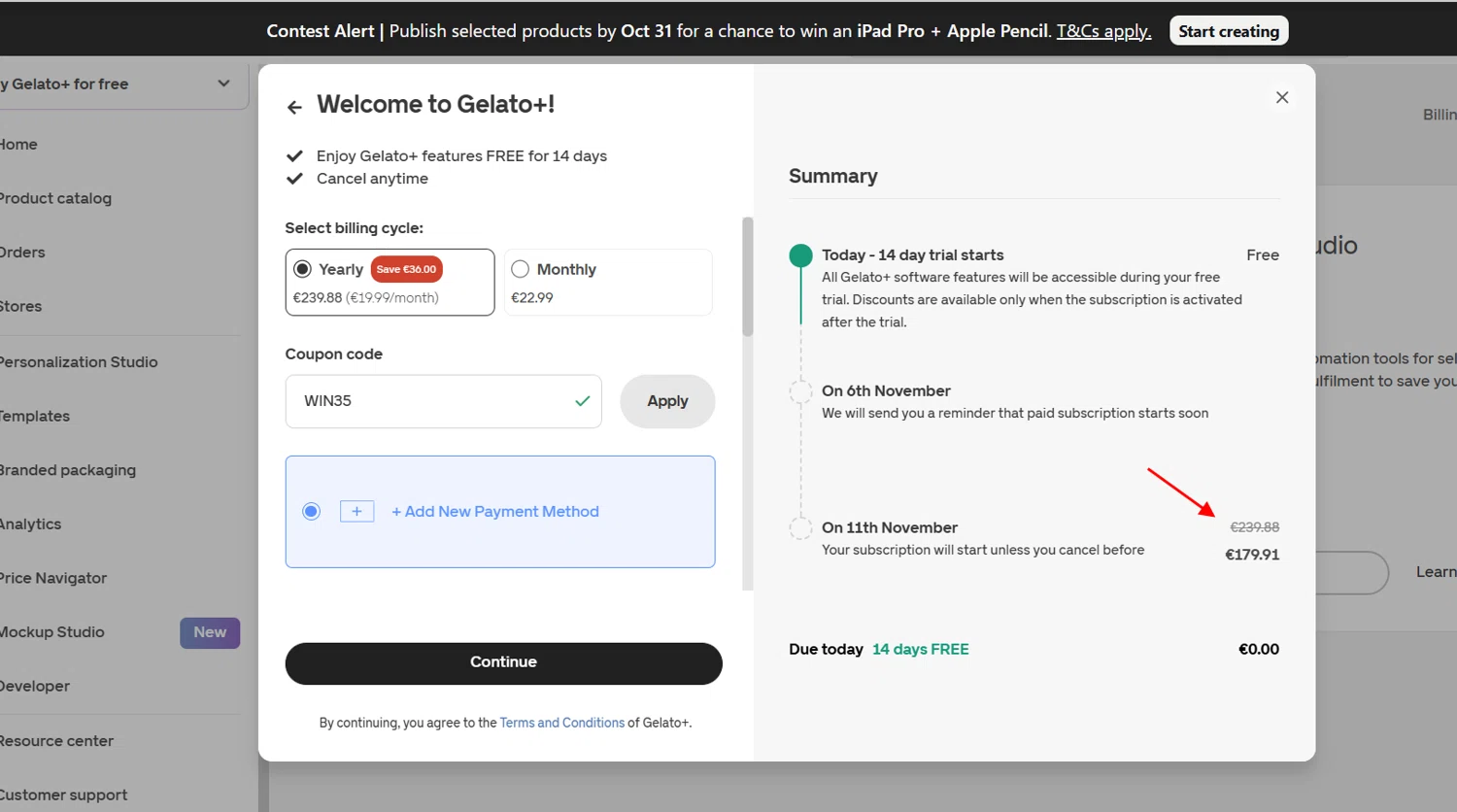Click the €239.88 (€19.99/month) price text
Screen dimensions: 1457x812
tap(365, 297)
